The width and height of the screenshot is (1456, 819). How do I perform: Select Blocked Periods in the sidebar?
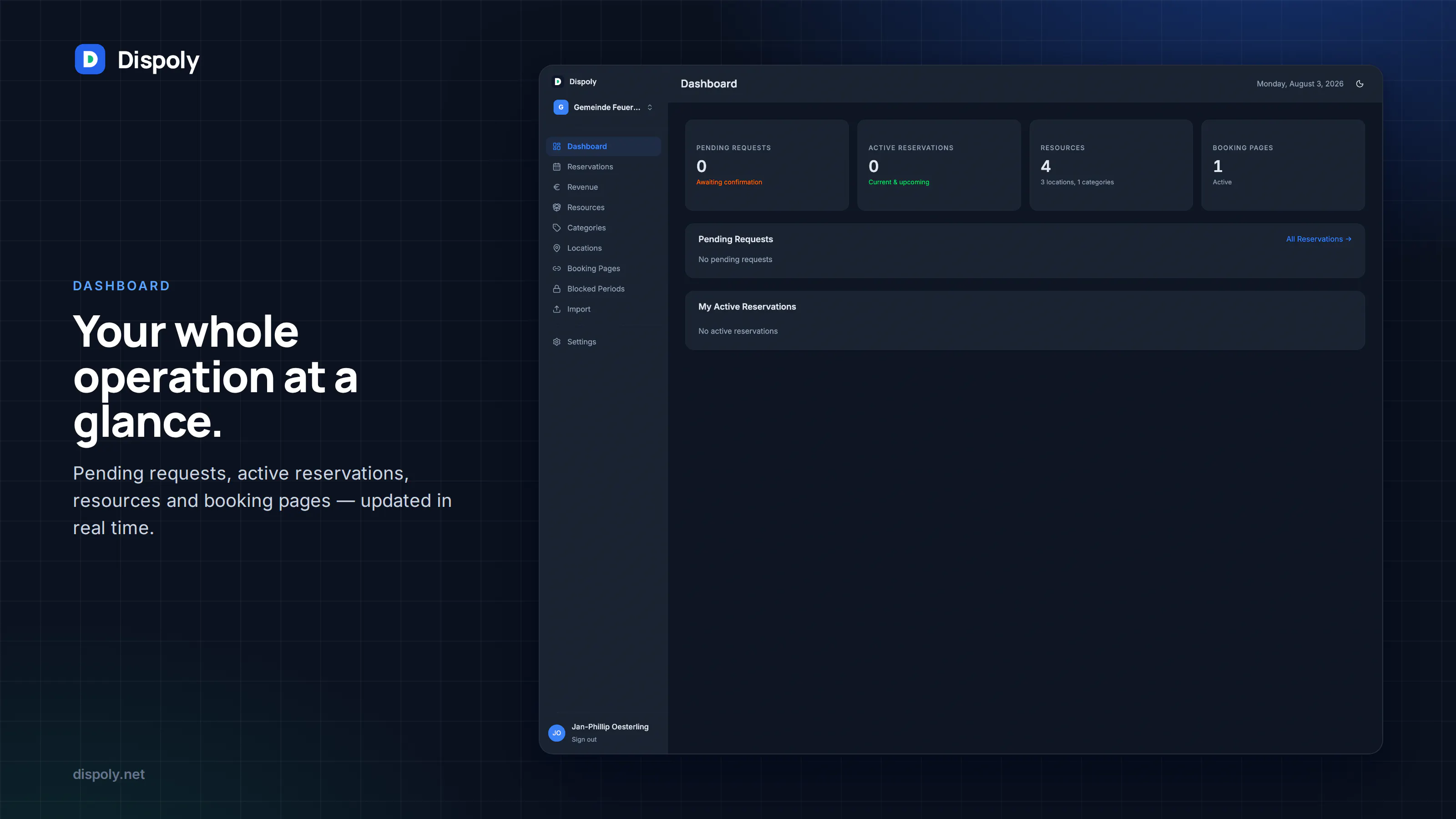pyautogui.click(x=603, y=289)
